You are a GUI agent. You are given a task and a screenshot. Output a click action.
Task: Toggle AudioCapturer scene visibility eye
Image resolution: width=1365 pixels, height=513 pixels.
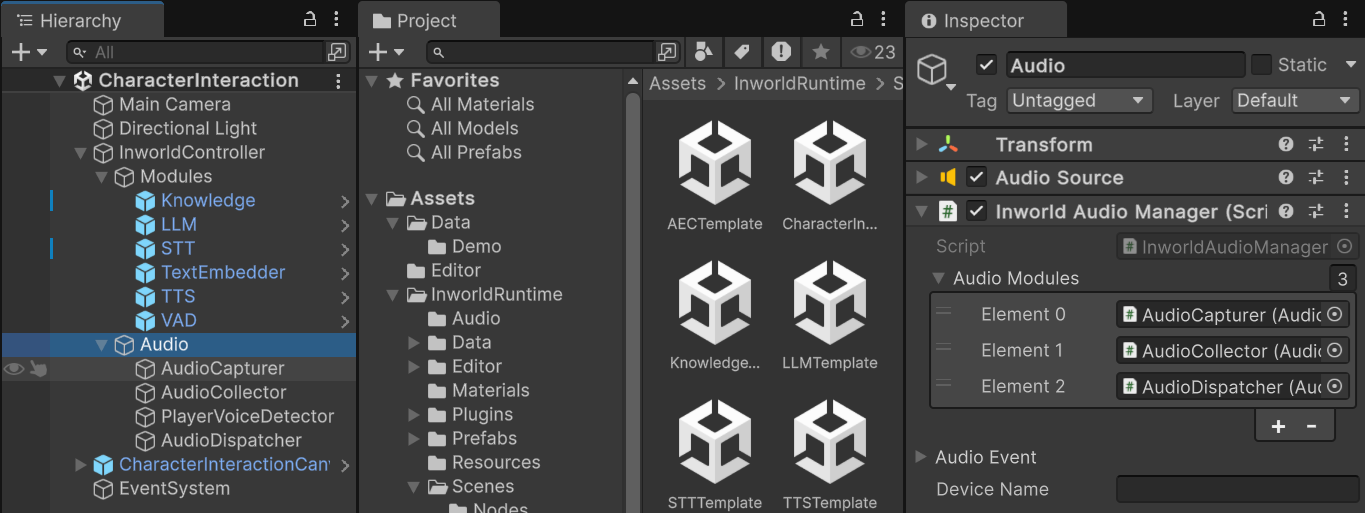tap(14, 369)
